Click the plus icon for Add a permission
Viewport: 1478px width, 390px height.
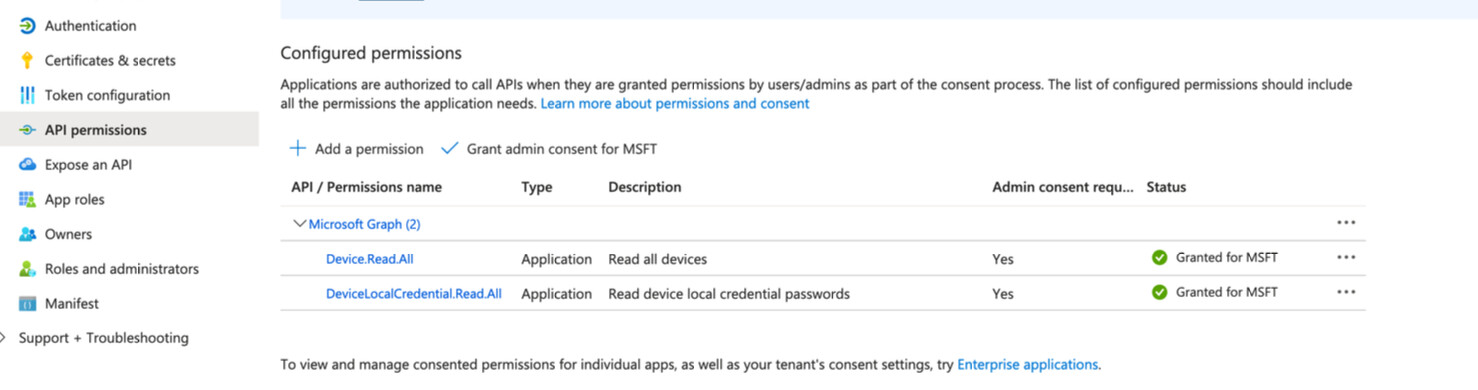[297, 148]
